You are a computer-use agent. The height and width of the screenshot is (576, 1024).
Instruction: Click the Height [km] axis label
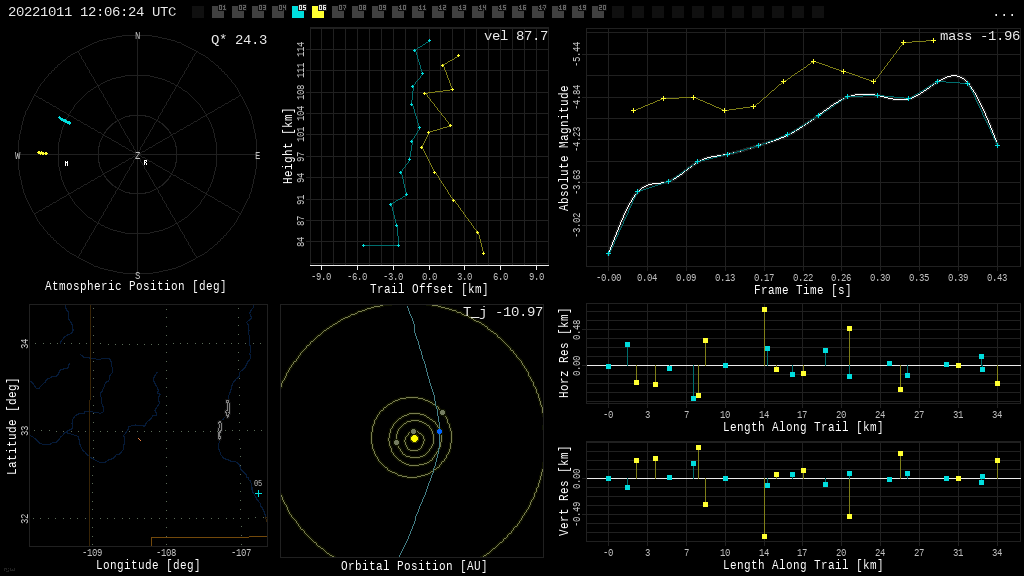[x=288, y=146]
